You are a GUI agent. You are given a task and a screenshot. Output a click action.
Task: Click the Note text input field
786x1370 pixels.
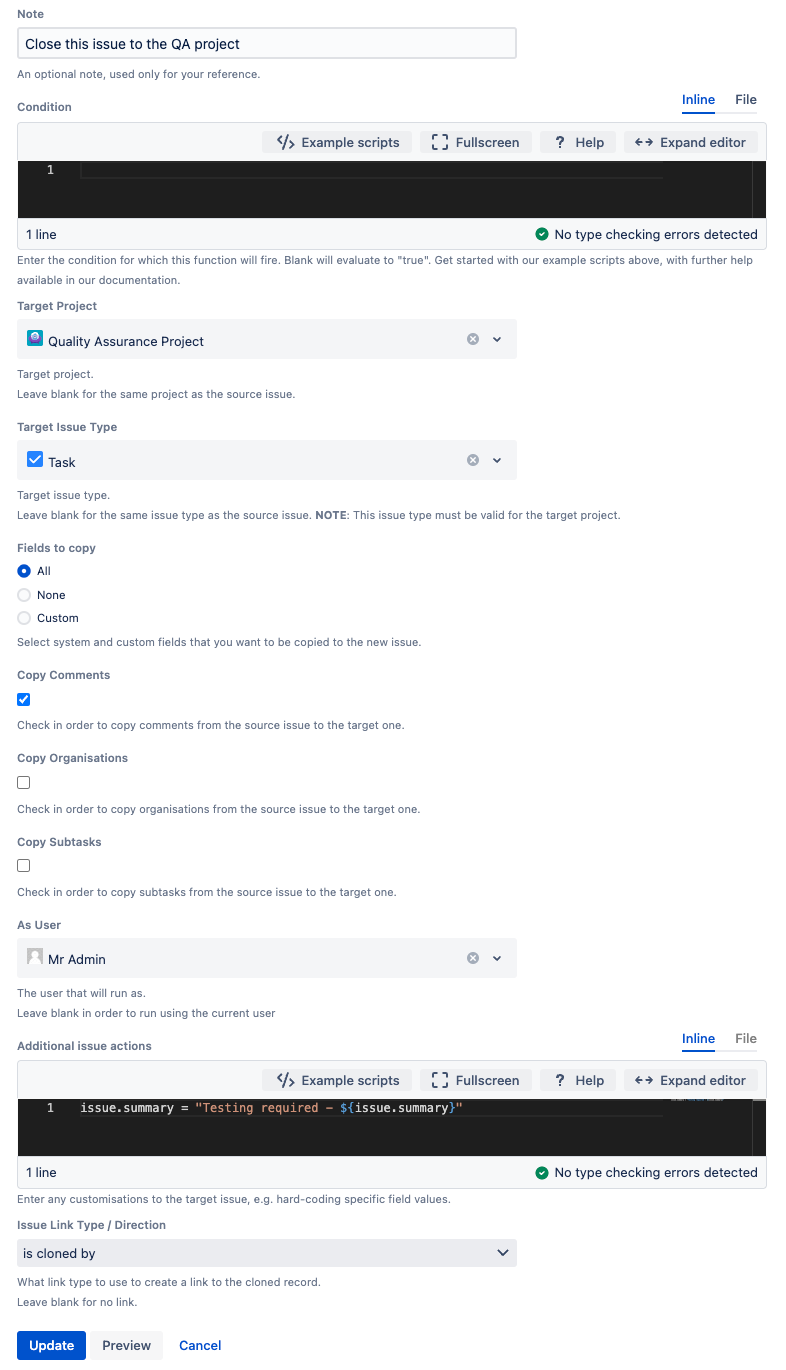267,44
